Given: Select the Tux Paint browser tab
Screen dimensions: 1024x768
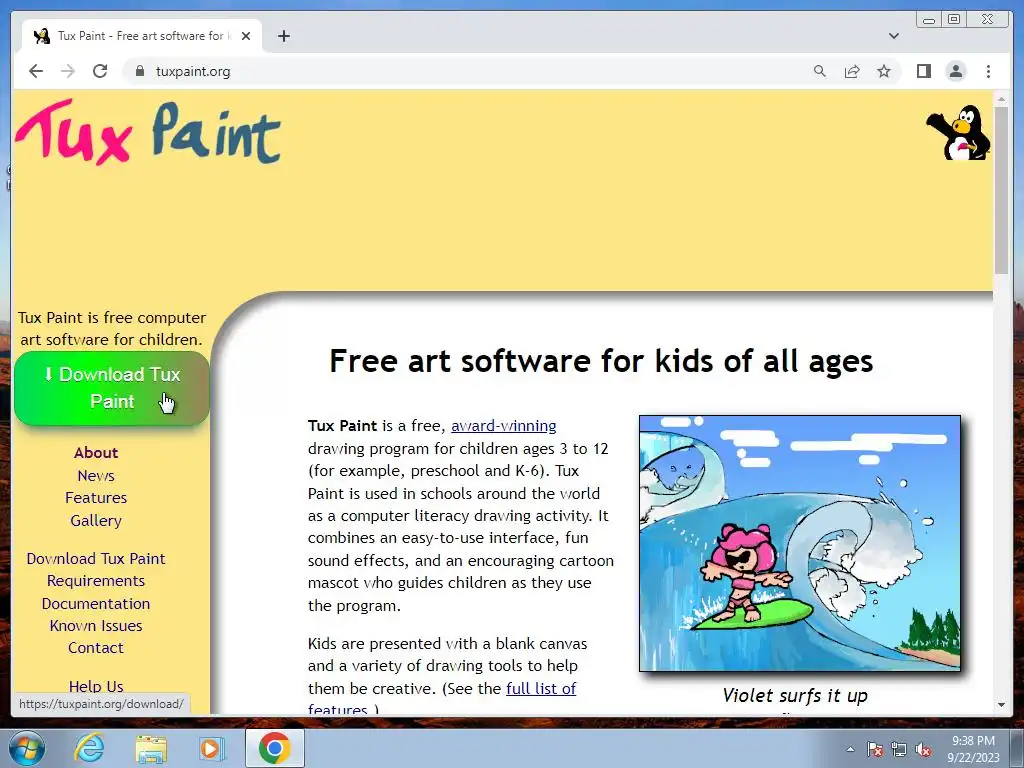Looking at the screenshot, I should point(142,36).
